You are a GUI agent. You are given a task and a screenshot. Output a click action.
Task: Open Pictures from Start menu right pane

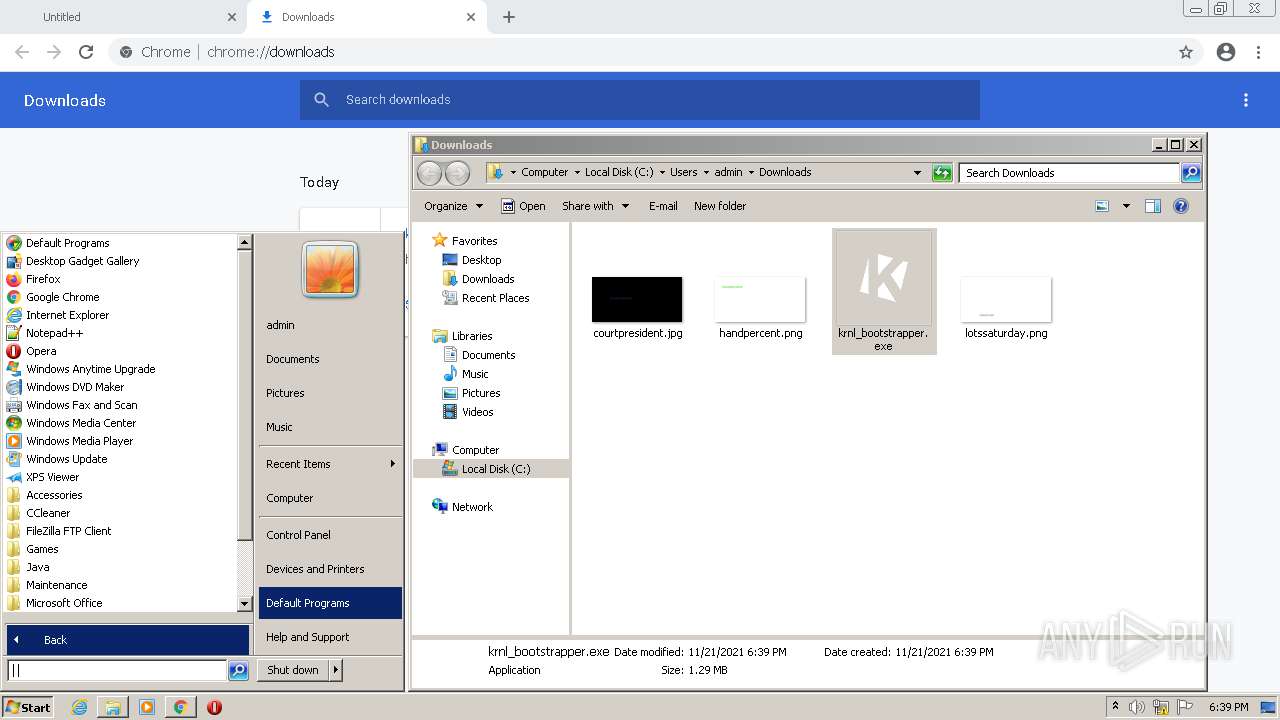285,393
